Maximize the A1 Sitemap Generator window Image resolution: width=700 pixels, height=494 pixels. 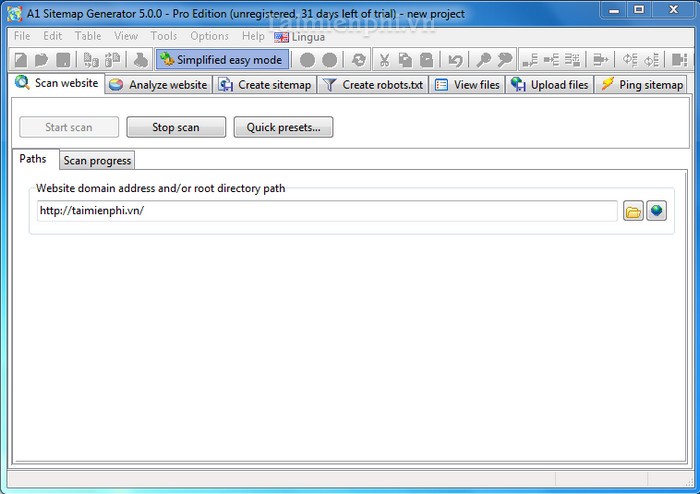click(639, 10)
